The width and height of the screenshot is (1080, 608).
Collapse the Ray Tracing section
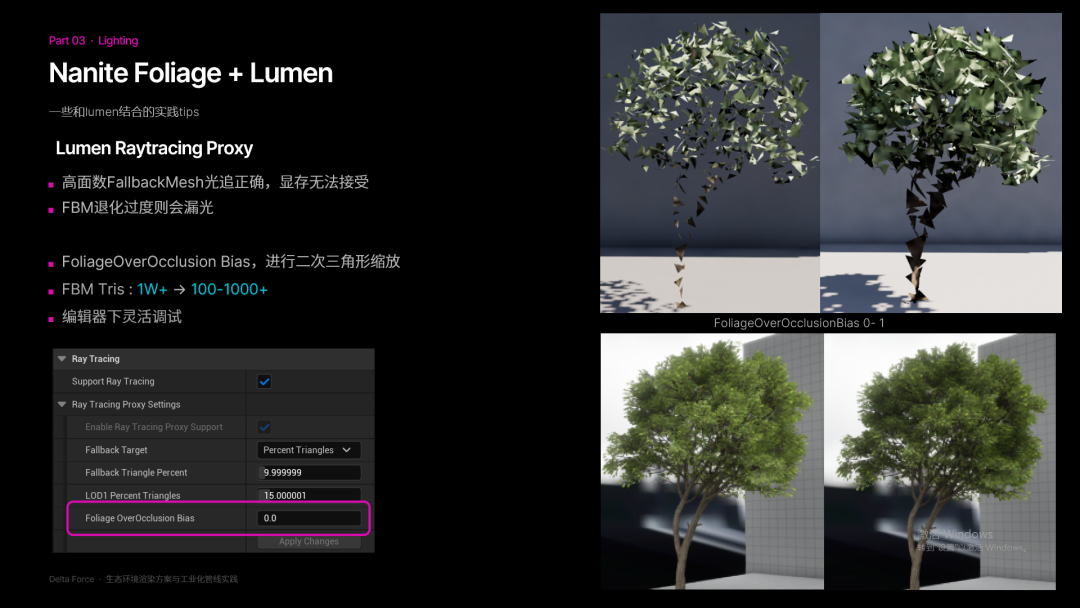pyautogui.click(x=62, y=359)
